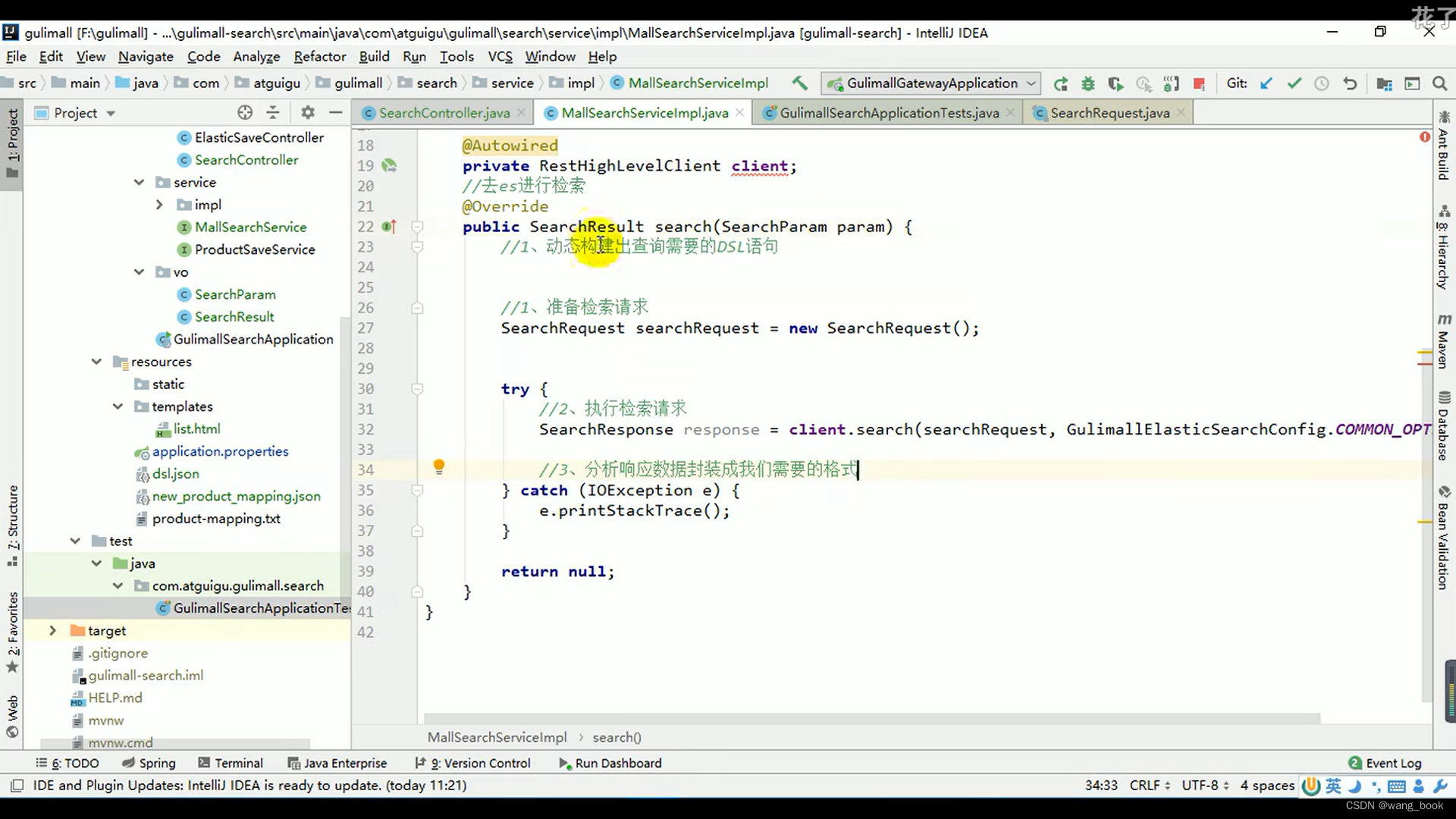
Task: Open the TODO tool window
Action: tap(67, 763)
